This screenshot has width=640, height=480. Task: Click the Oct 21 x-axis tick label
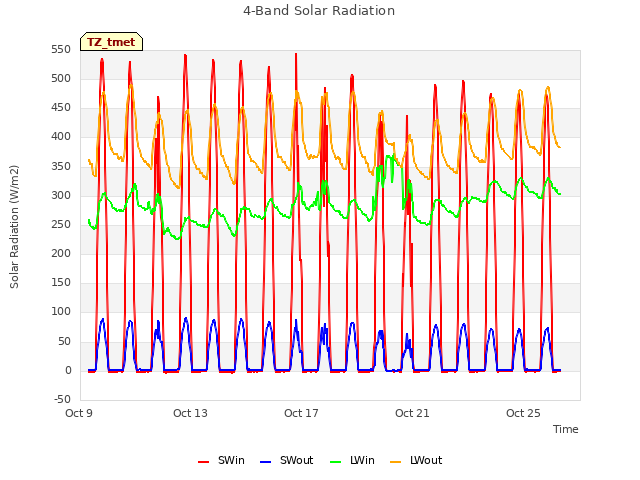(412, 413)
